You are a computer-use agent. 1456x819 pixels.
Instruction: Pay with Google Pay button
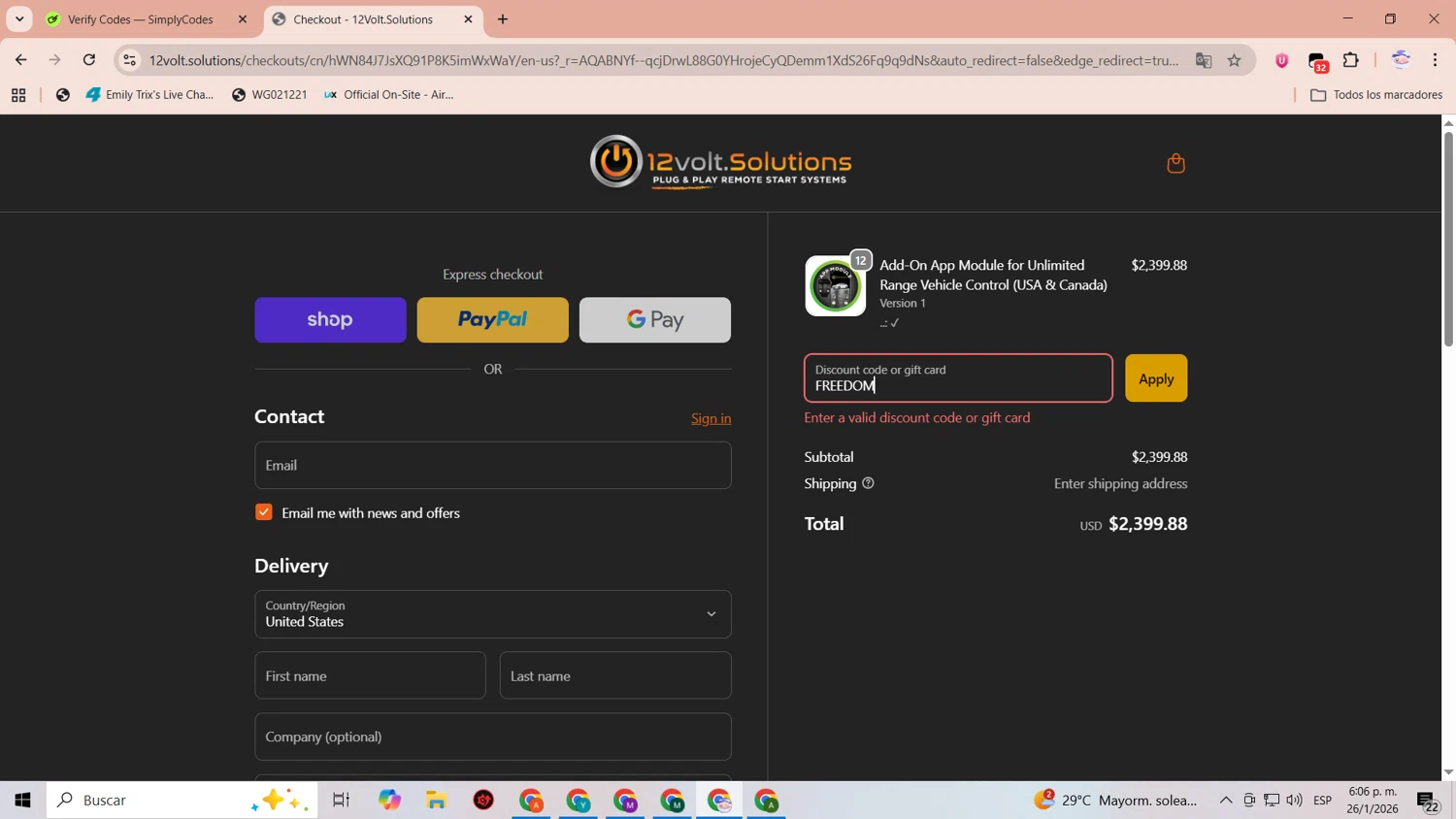click(655, 320)
